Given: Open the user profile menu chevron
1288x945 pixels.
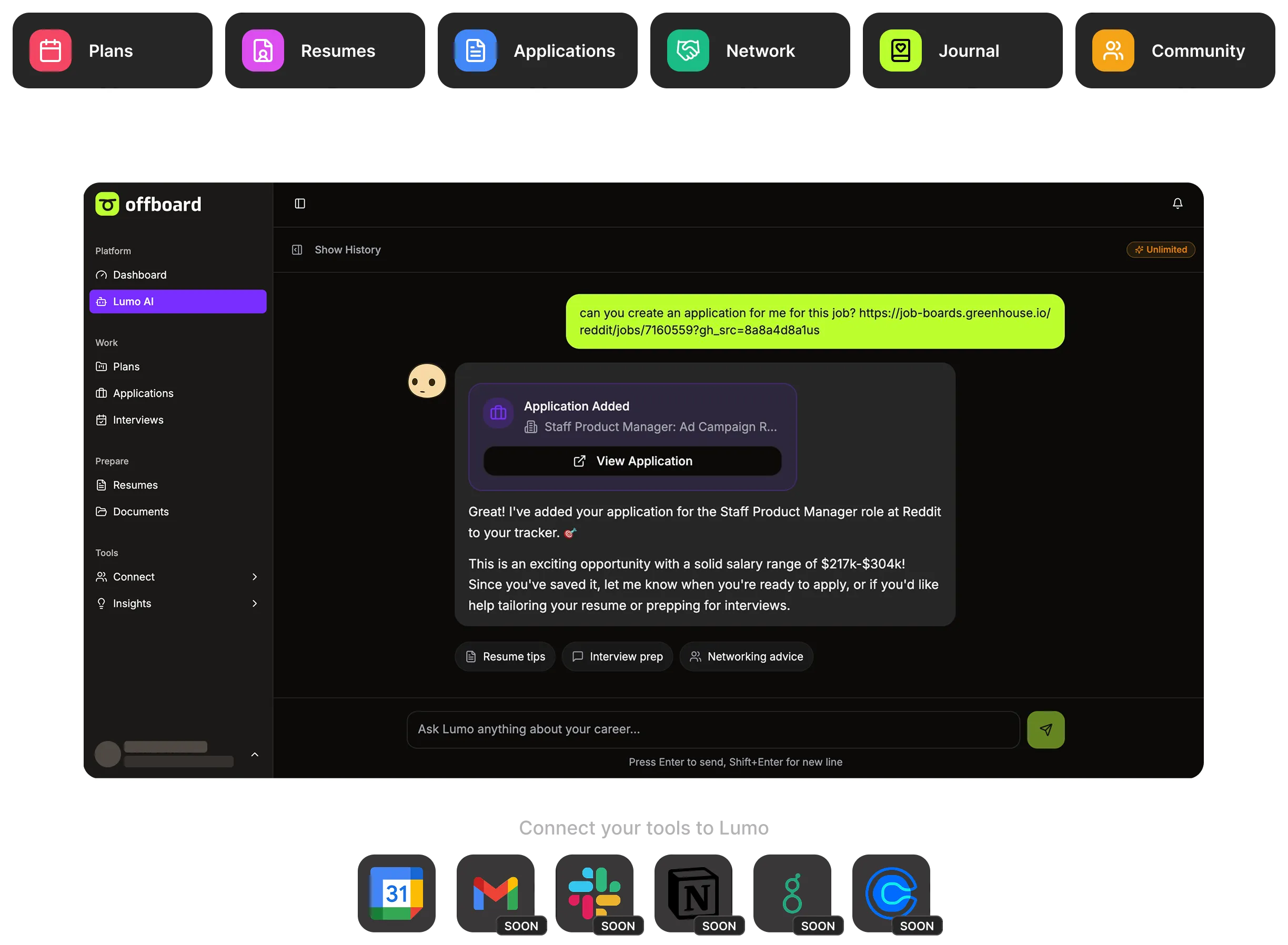Looking at the screenshot, I should (x=255, y=755).
